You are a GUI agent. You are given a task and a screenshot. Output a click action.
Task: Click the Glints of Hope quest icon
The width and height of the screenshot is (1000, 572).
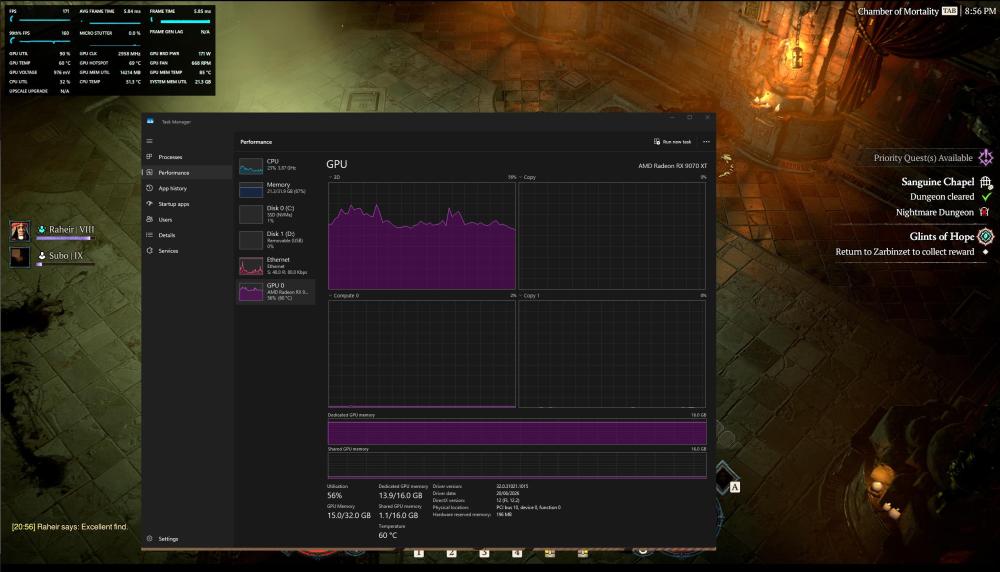pos(985,237)
